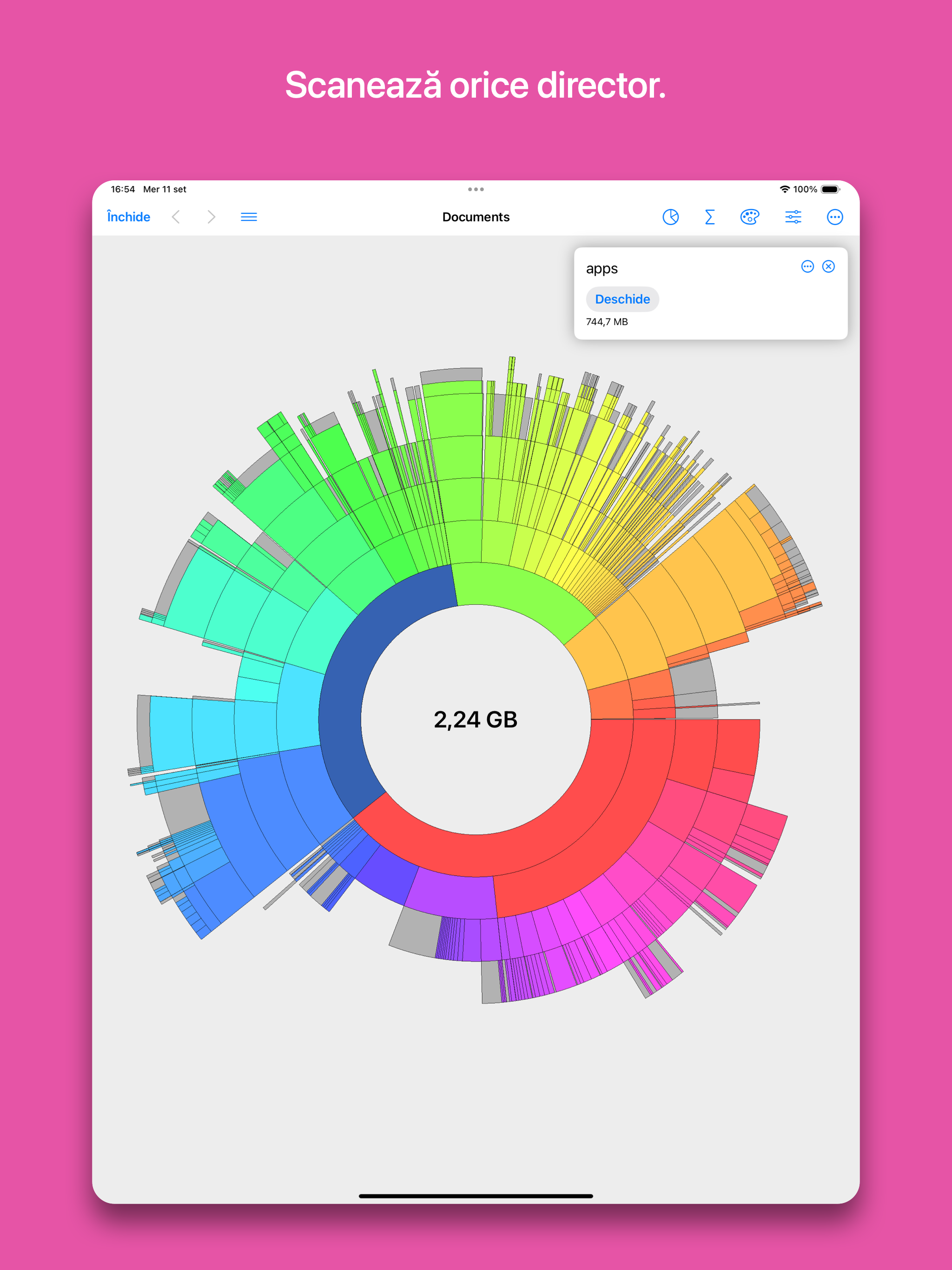Open the toolbar more options ellipsis

tap(835, 217)
